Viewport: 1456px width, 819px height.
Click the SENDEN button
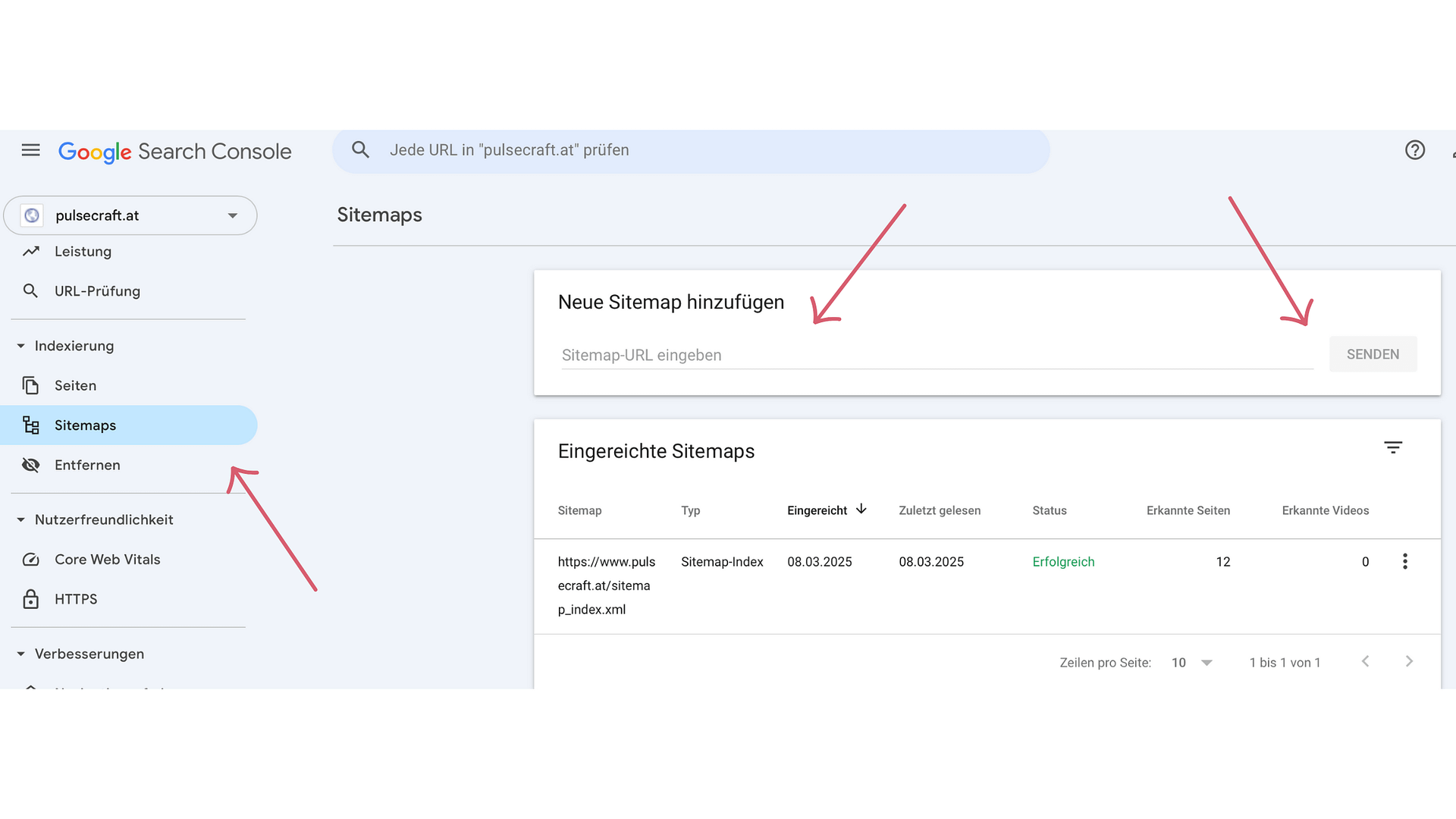[1373, 354]
